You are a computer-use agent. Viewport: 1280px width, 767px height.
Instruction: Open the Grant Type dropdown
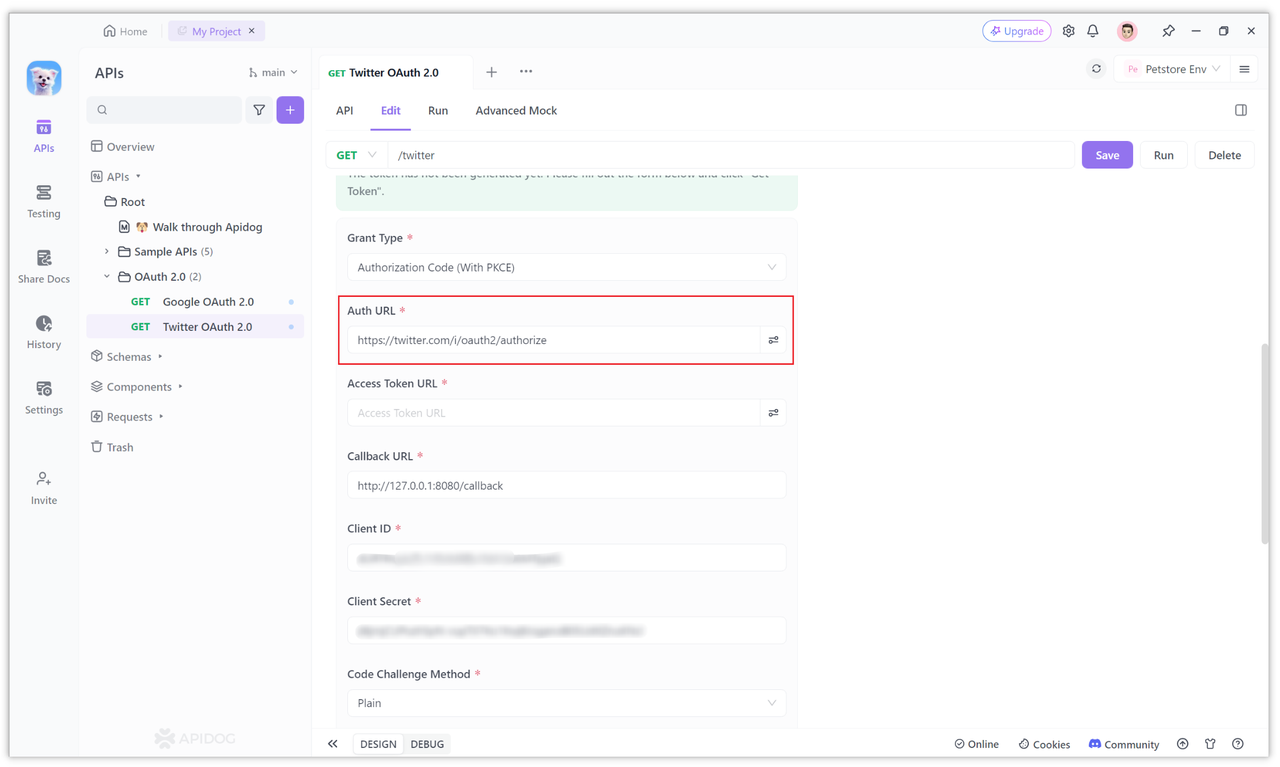[566, 267]
